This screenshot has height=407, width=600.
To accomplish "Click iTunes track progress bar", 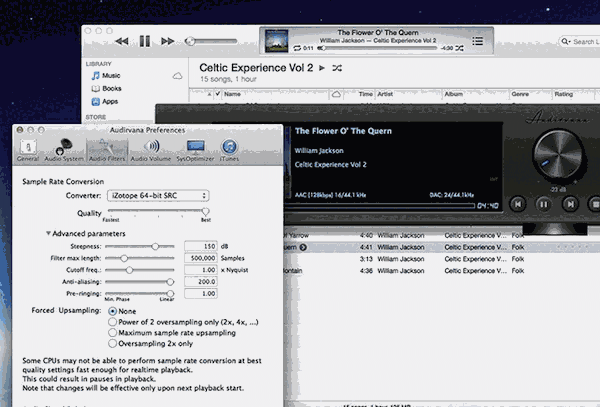I will 378,48.
